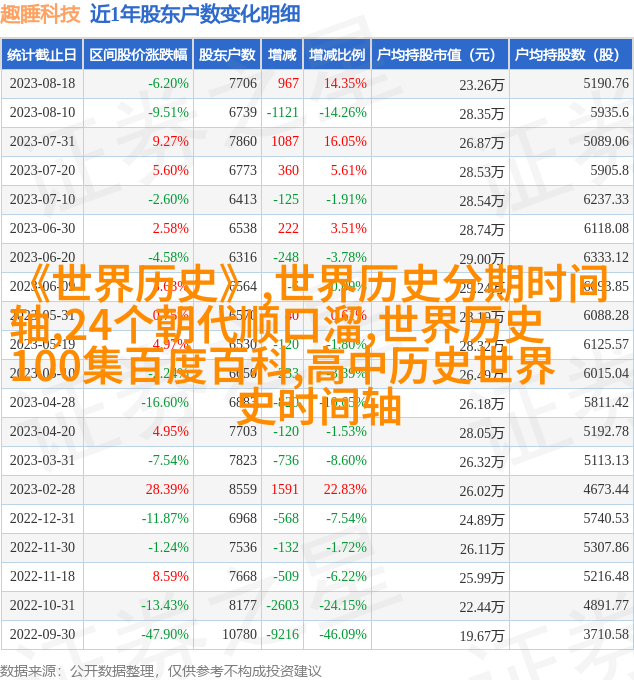Click the 区间股价涨跌幅 column header
The image size is (634, 680).
coord(138,55)
